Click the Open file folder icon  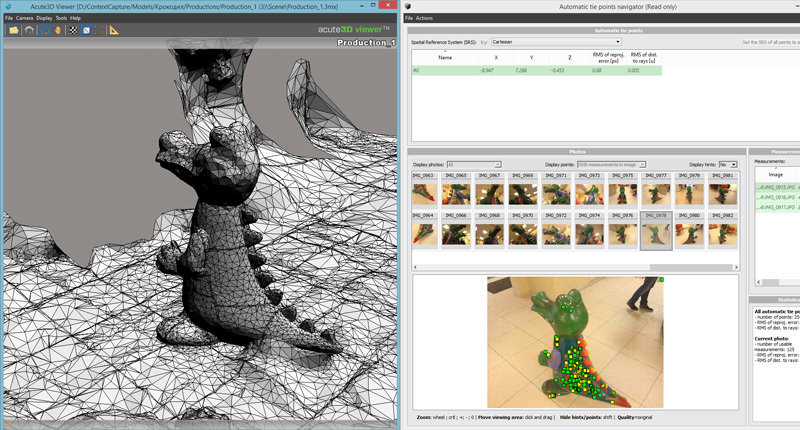click(13, 30)
